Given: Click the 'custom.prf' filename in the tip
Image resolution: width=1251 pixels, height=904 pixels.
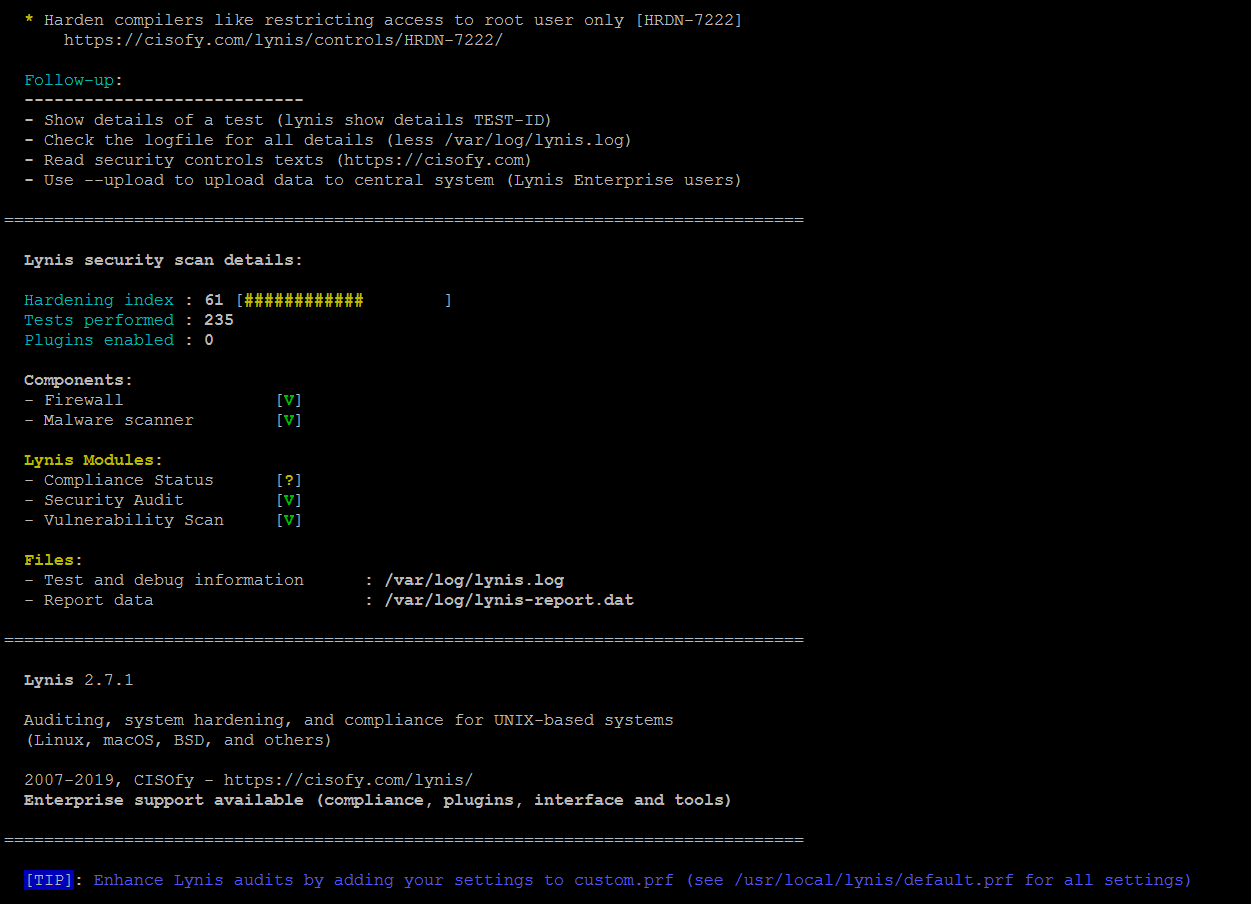Looking at the screenshot, I should [624, 880].
